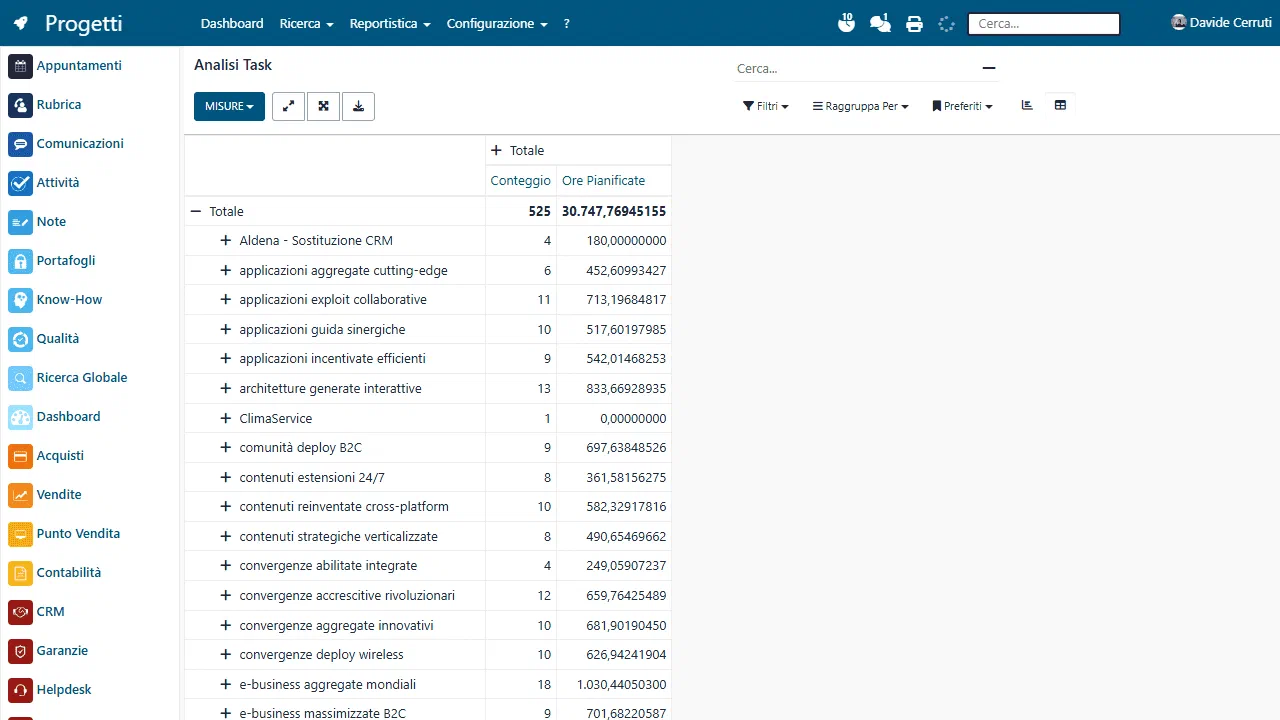Open the Preferiti dropdown
Image resolution: width=1280 pixels, height=720 pixels.
click(x=962, y=106)
